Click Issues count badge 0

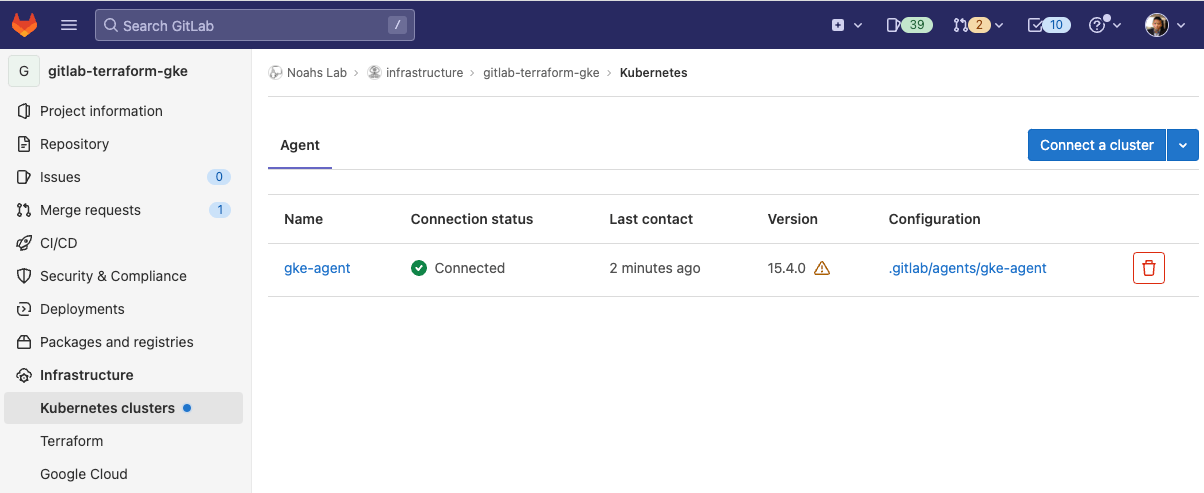click(x=219, y=177)
